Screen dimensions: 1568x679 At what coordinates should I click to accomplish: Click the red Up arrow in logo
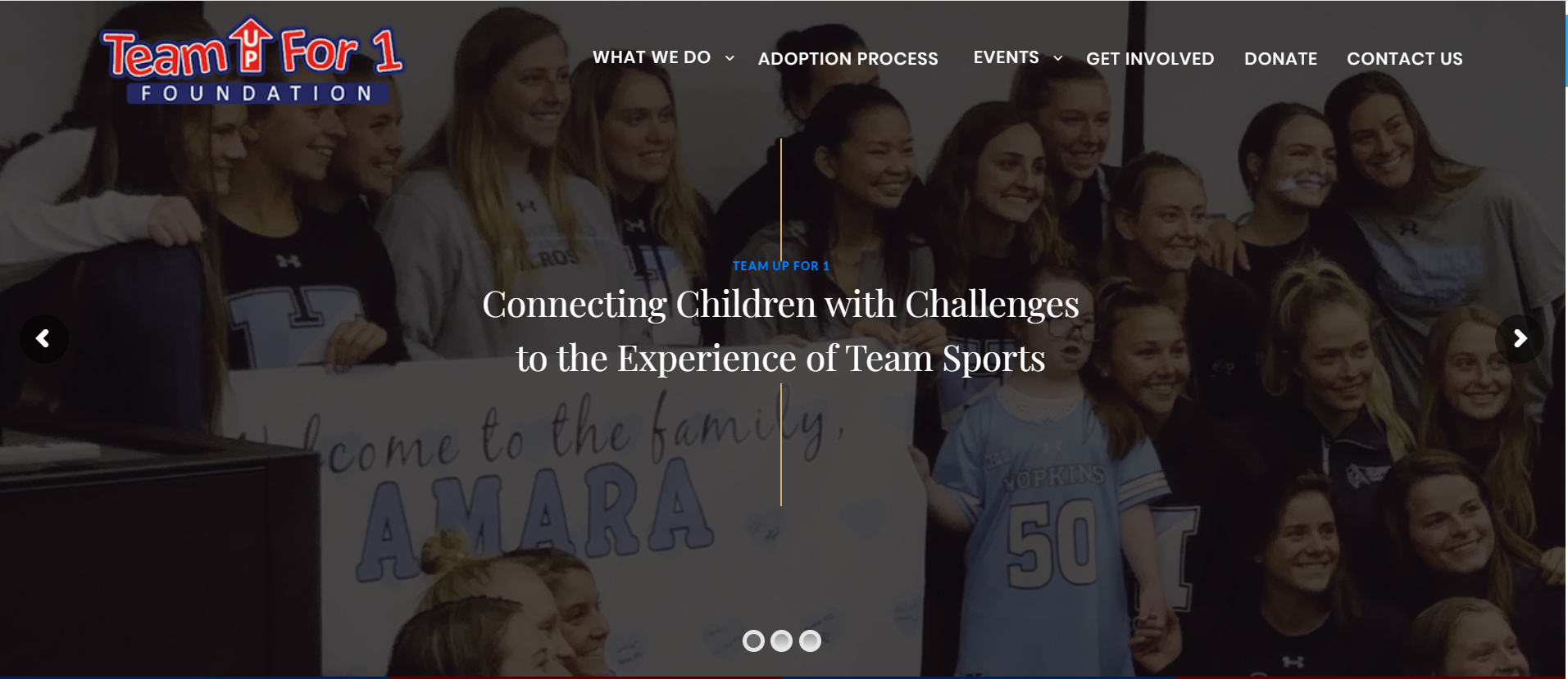(251, 44)
